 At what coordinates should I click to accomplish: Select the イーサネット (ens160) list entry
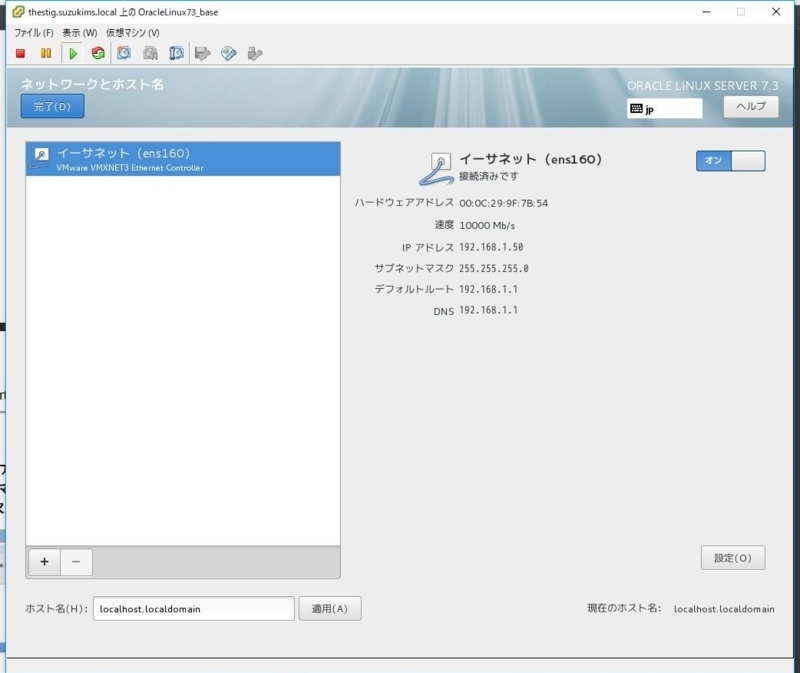pos(183,159)
